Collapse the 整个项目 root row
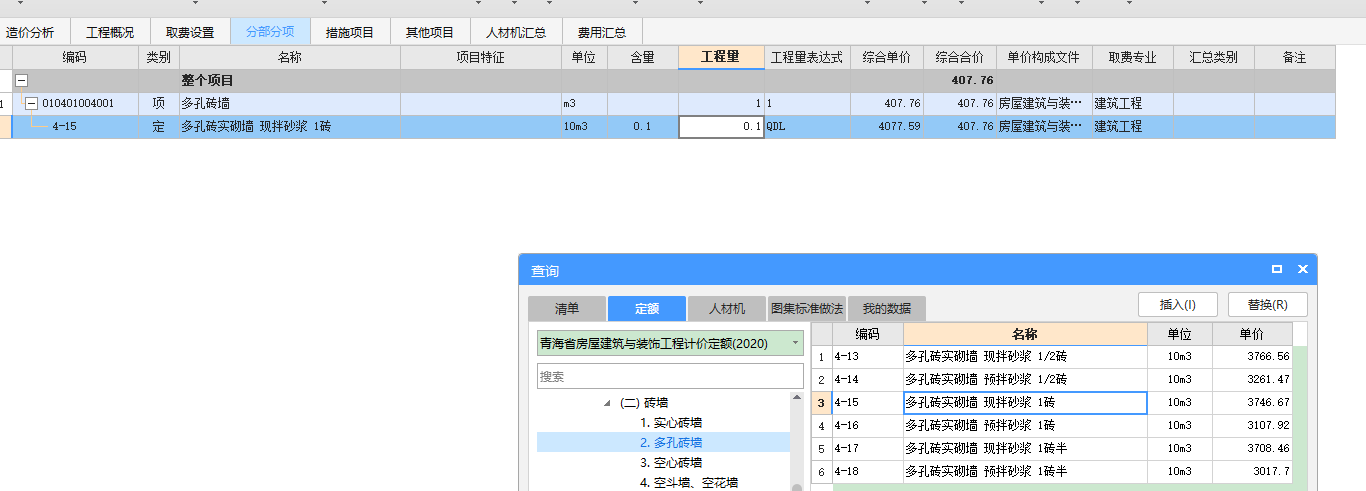The width and height of the screenshot is (1366, 491). coord(22,80)
